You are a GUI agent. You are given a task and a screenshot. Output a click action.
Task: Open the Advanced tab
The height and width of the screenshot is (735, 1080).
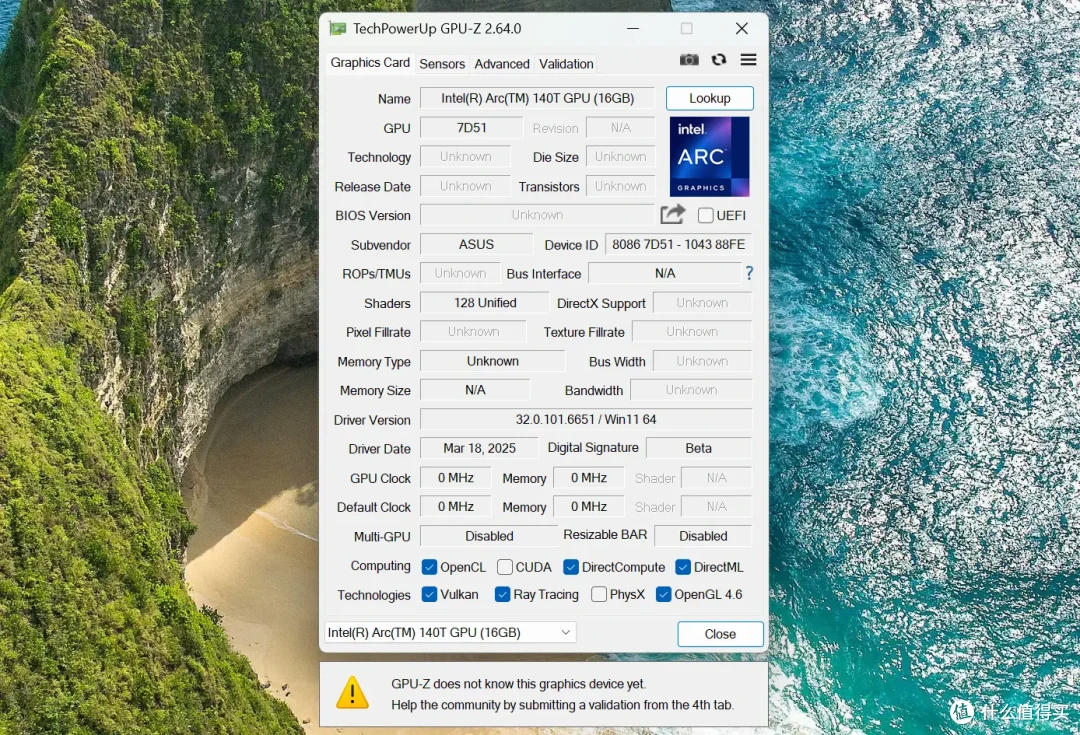[x=501, y=64]
